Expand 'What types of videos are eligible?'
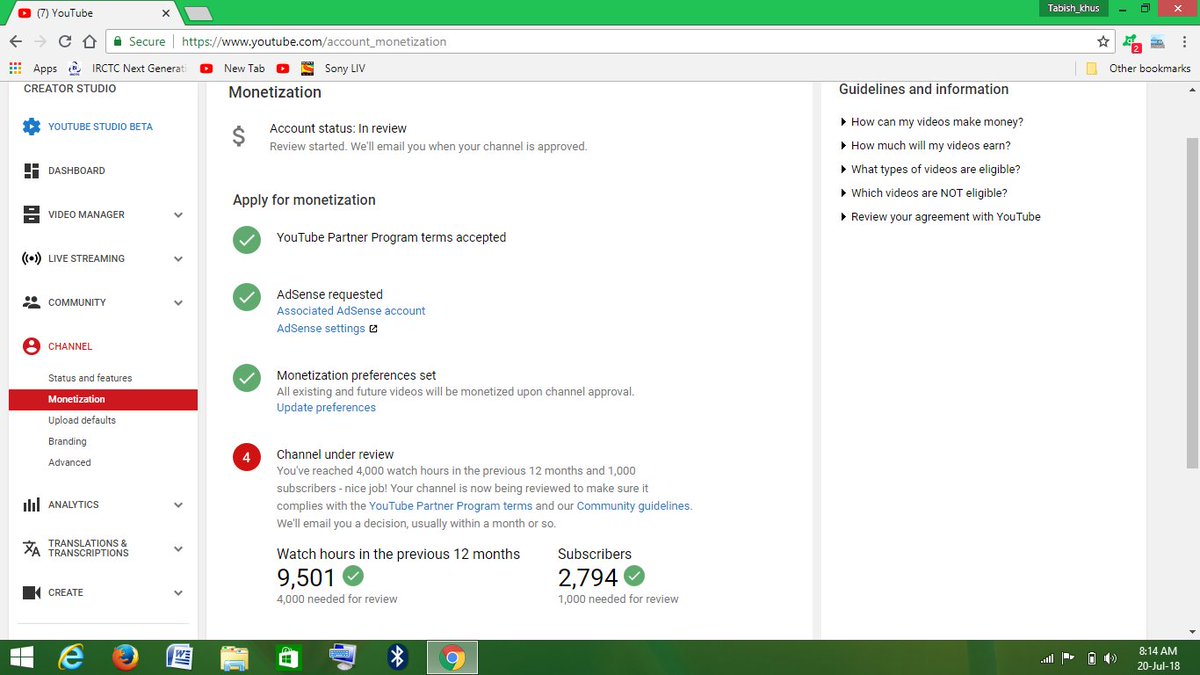Viewport: 1200px width, 675px height. (x=929, y=170)
